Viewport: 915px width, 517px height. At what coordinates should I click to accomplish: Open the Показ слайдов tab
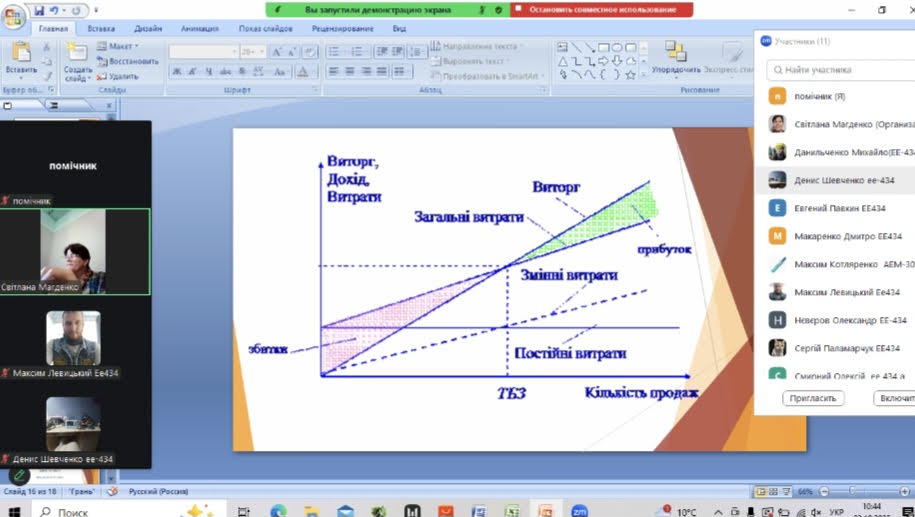click(265, 29)
